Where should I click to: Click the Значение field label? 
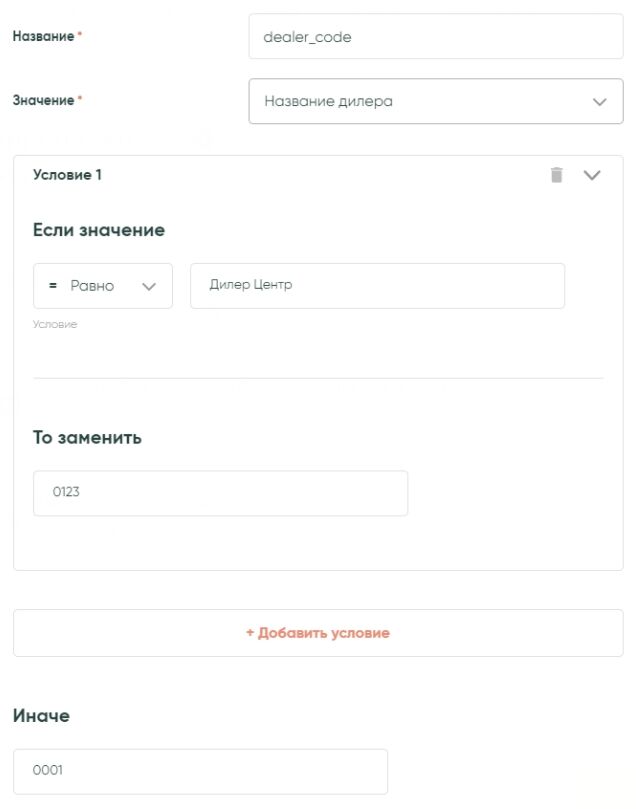(43, 101)
